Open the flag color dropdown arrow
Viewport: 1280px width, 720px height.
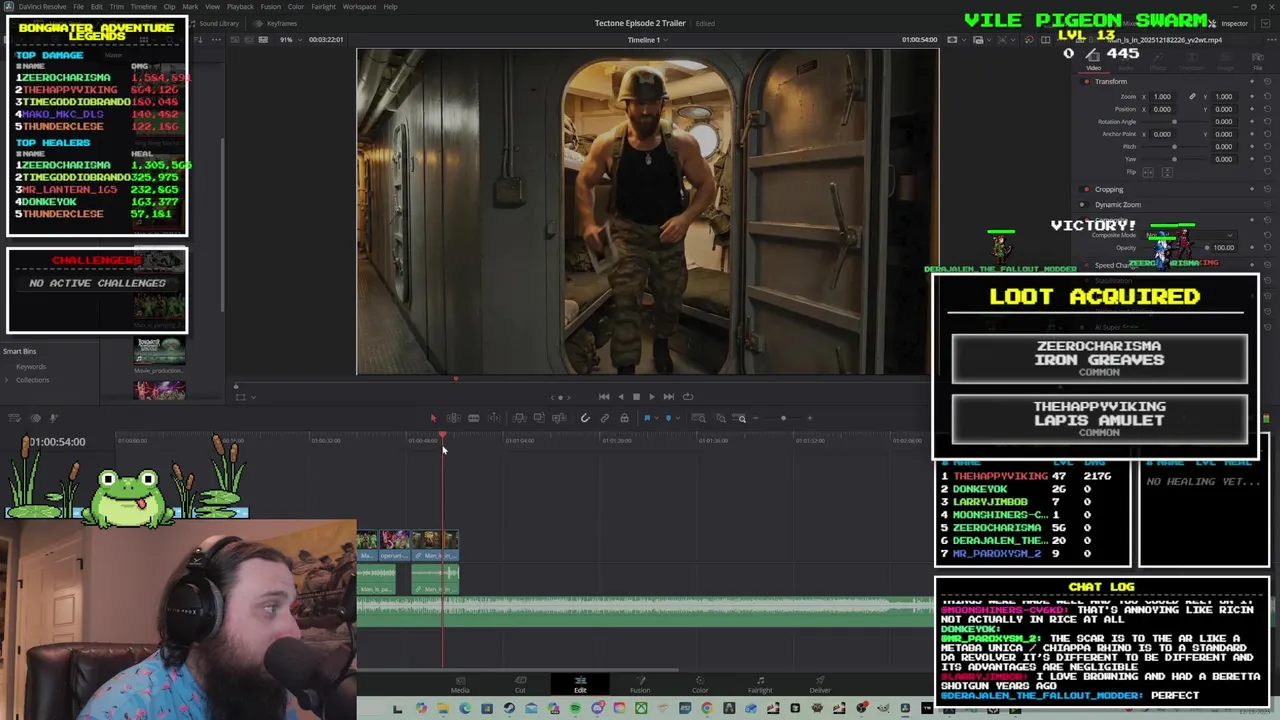(x=657, y=418)
